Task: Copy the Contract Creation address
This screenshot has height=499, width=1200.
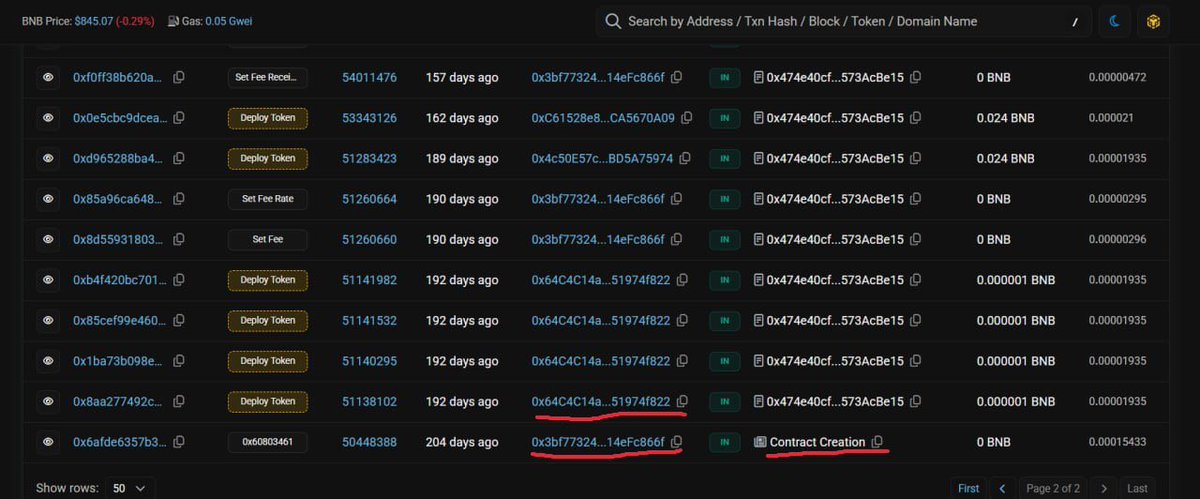Action: pyautogui.click(x=877, y=442)
